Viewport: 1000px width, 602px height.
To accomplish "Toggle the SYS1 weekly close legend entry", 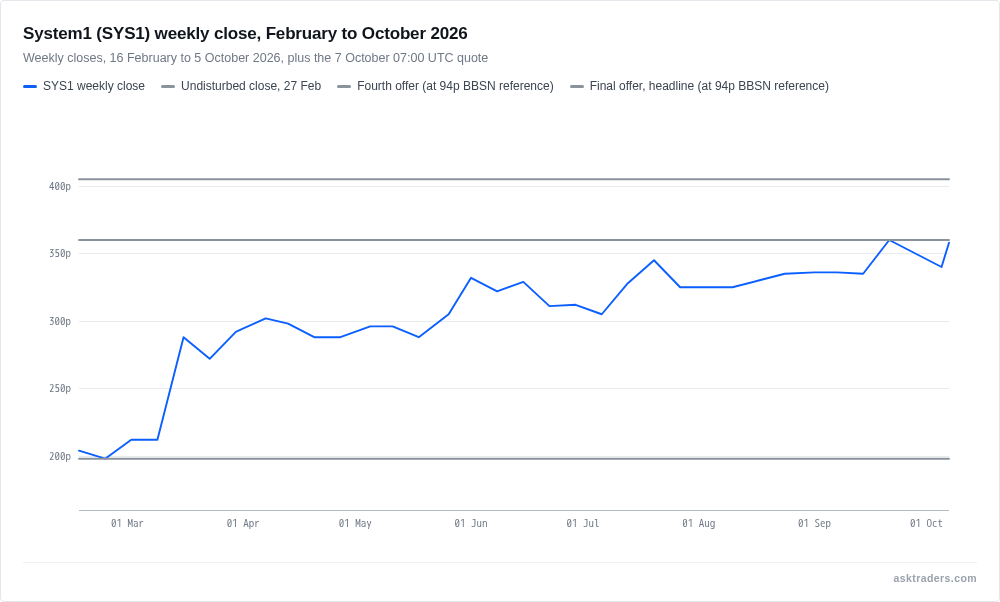I will click(x=84, y=86).
